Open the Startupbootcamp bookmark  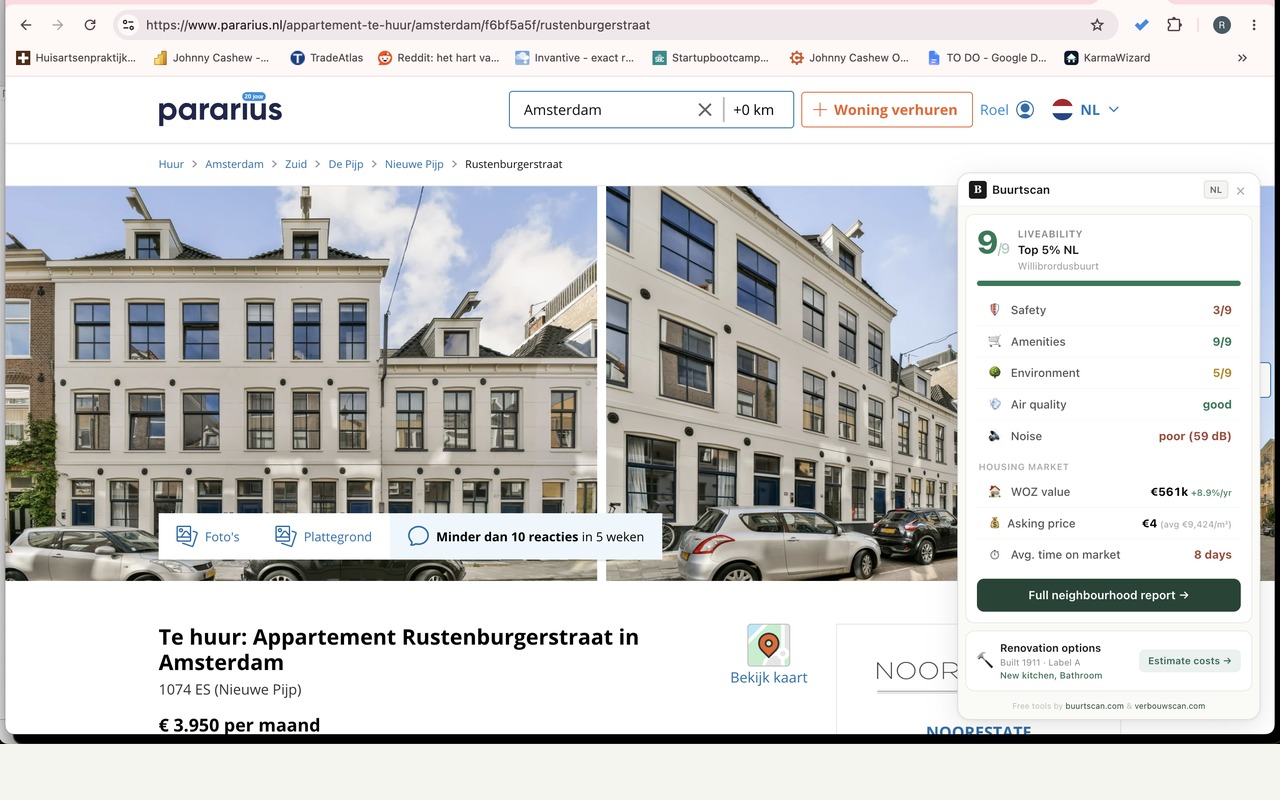coord(711,58)
